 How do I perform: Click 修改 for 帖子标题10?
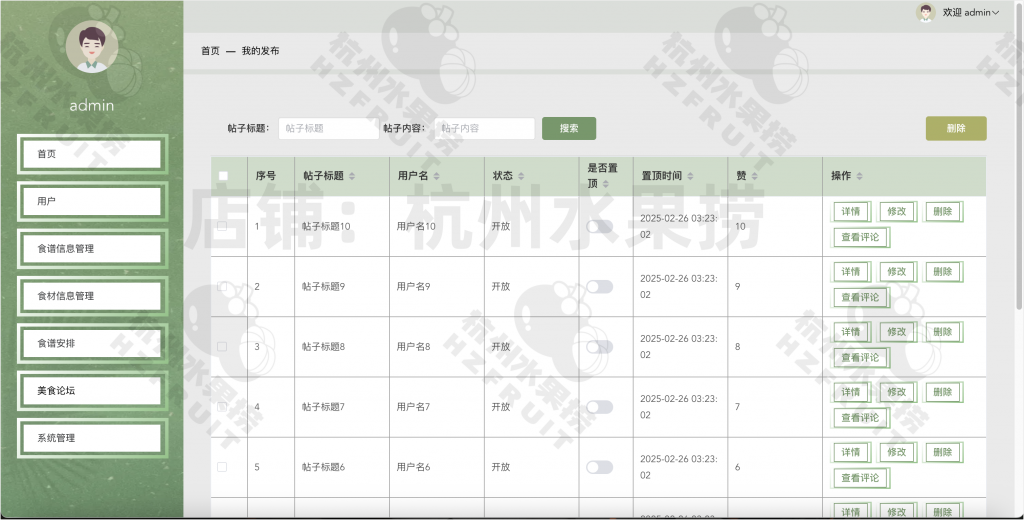[x=897, y=212]
